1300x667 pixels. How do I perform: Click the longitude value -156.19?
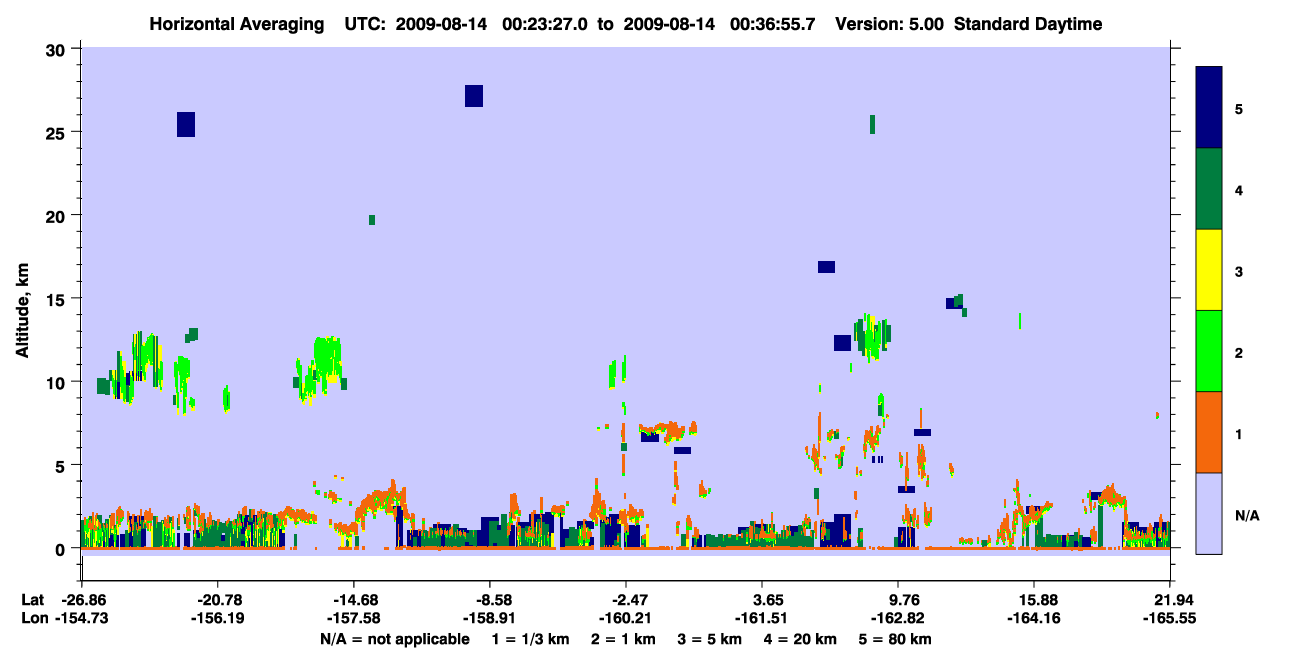tap(217, 619)
